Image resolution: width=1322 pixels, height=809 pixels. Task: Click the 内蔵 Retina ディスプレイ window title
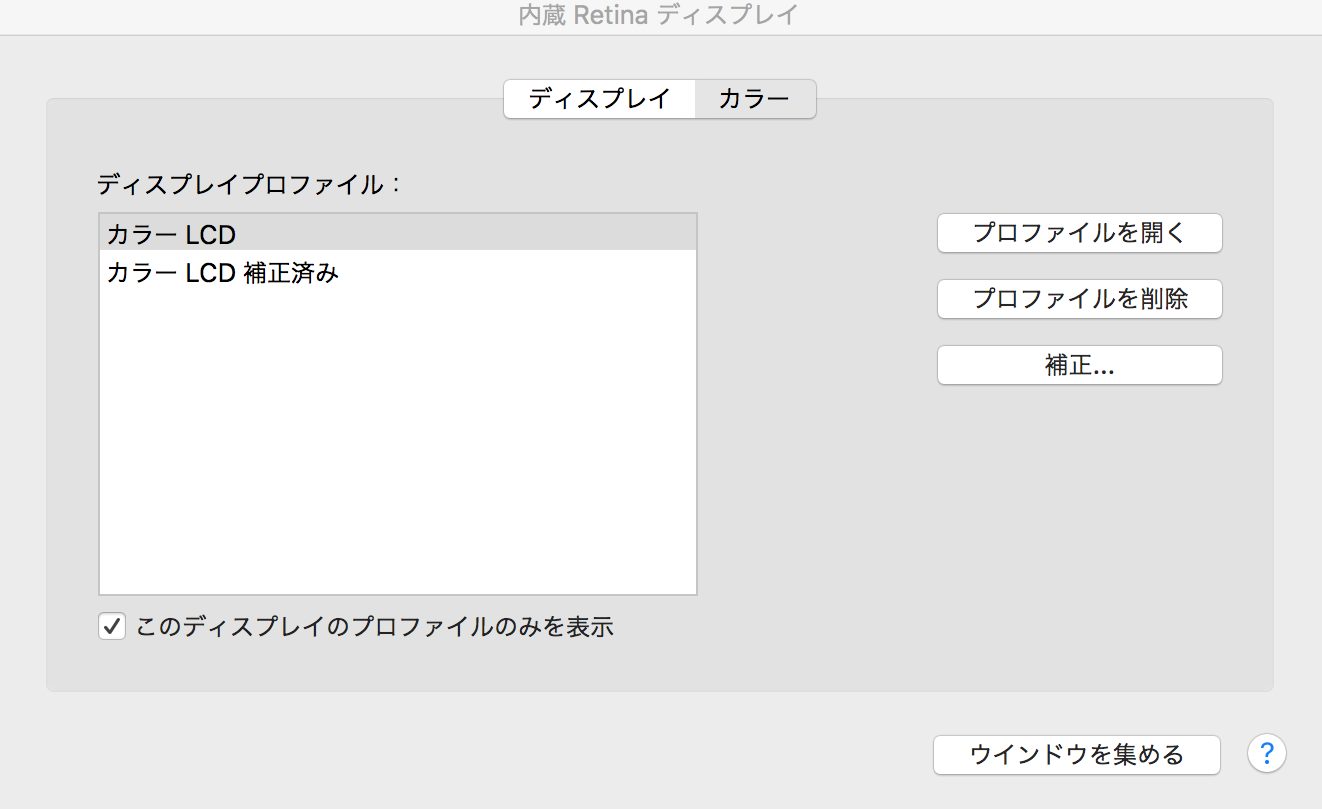click(x=660, y=16)
